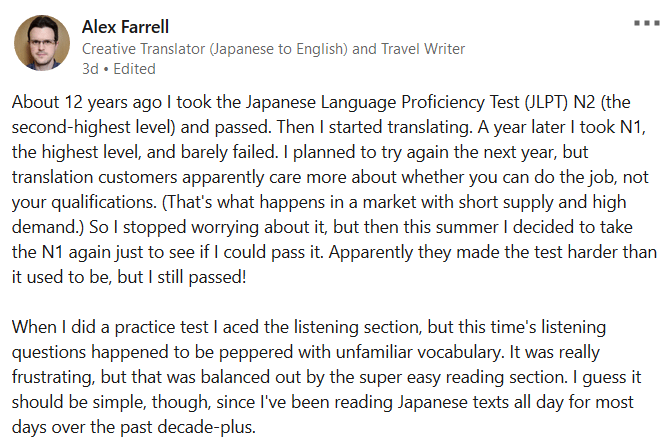Click the Creative Translator headline text
Image resolution: width=665 pixels, height=446 pixels.
pos(273,48)
